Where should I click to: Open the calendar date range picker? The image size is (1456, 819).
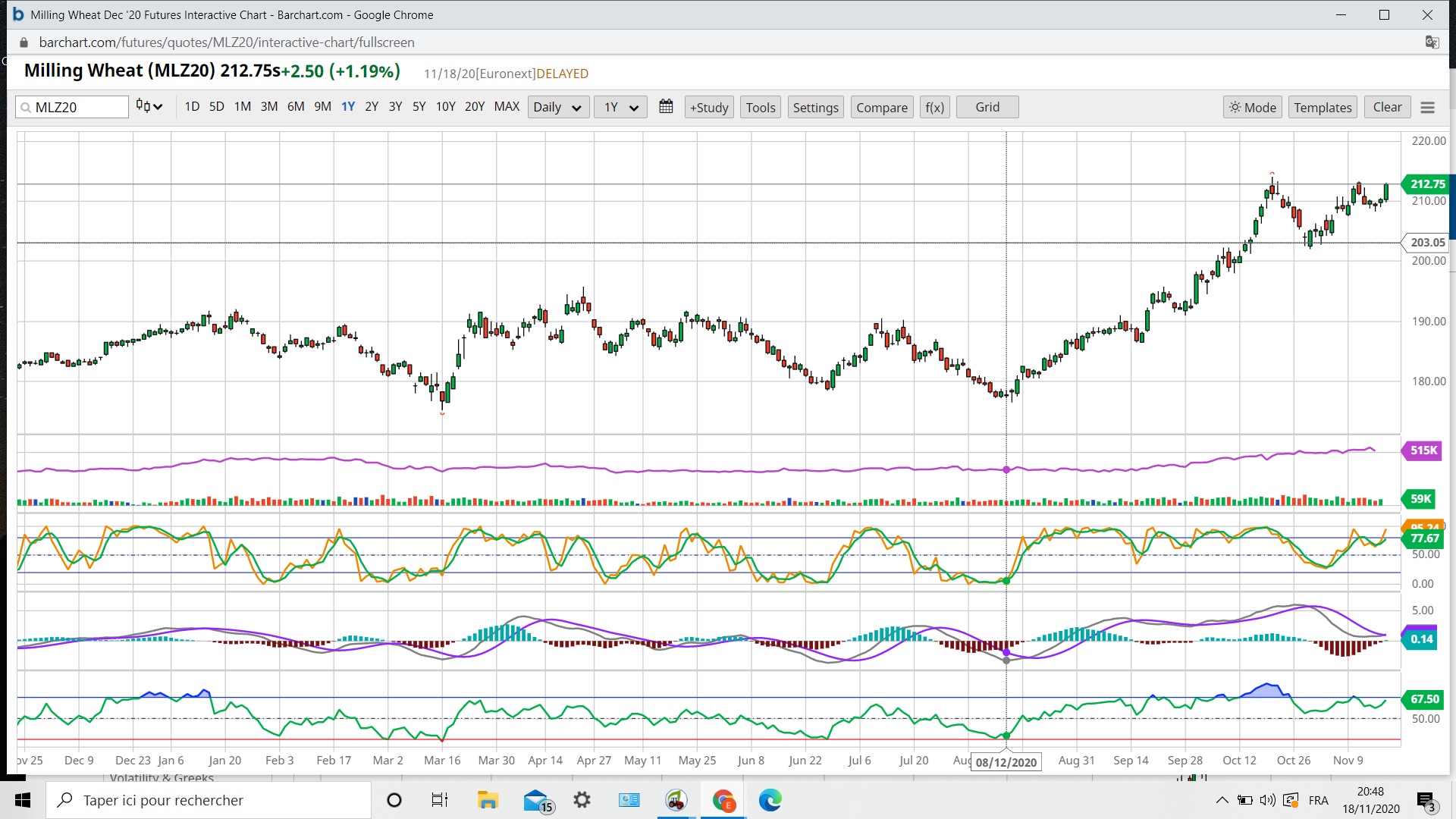(x=666, y=107)
